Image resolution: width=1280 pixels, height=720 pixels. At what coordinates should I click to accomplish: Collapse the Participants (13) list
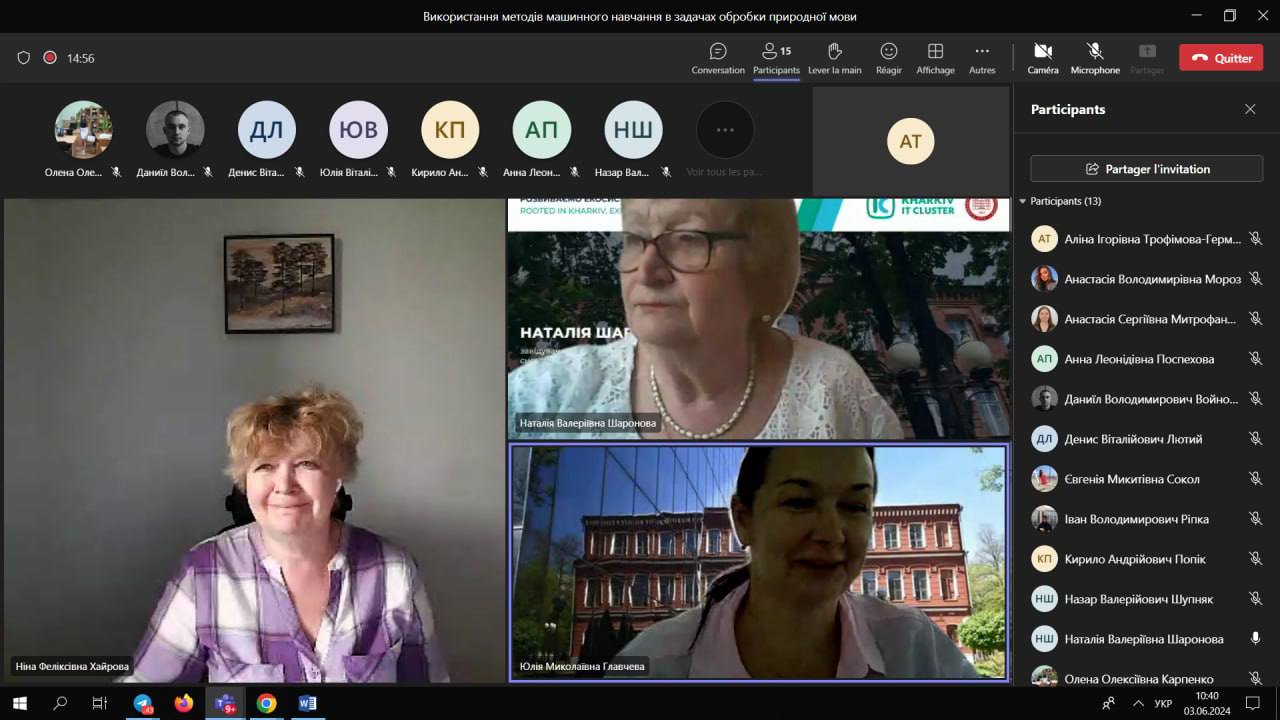tap(1023, 201)
